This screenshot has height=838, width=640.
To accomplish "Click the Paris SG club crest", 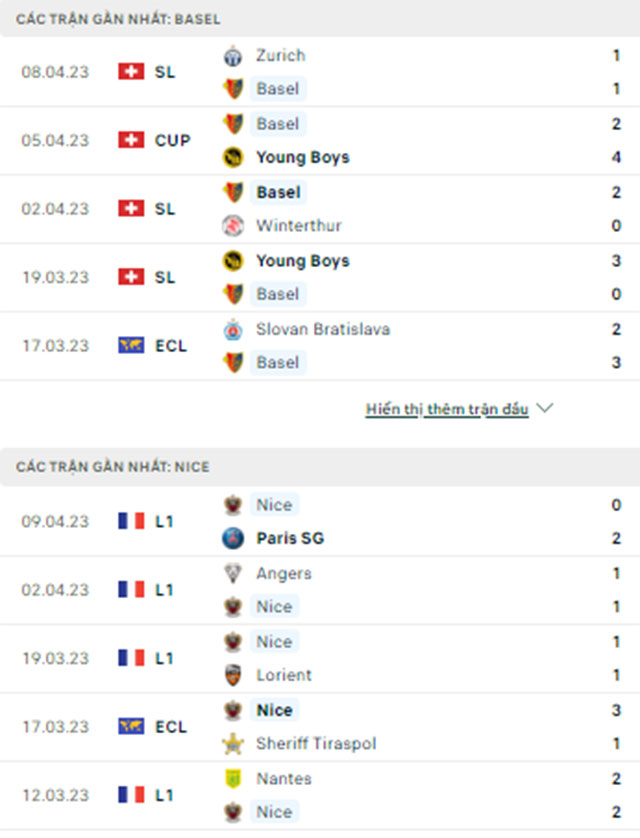I will (x=233, y=539).
